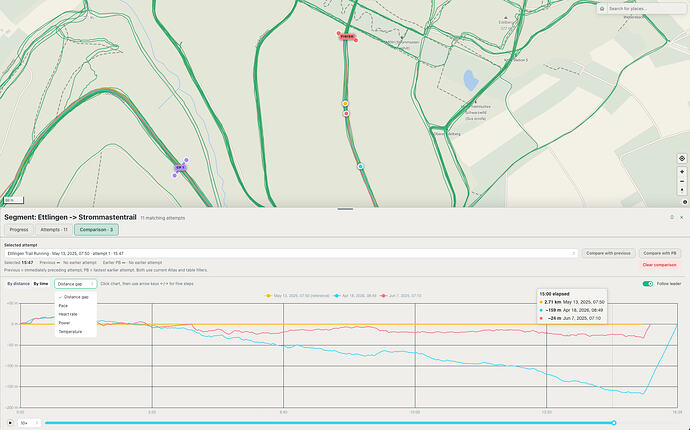Click the Selected 15:47 summary text
Image resolution: width=690 pixels, height=430 pixels.
pos(18,263)
